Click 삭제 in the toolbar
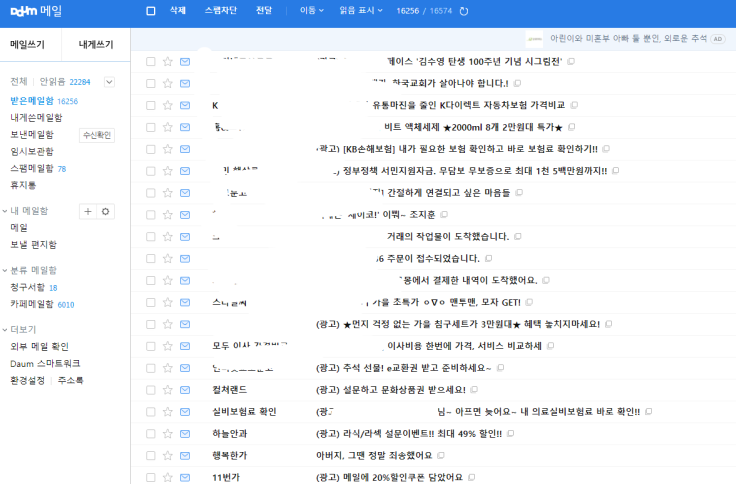 click(178, 10)
